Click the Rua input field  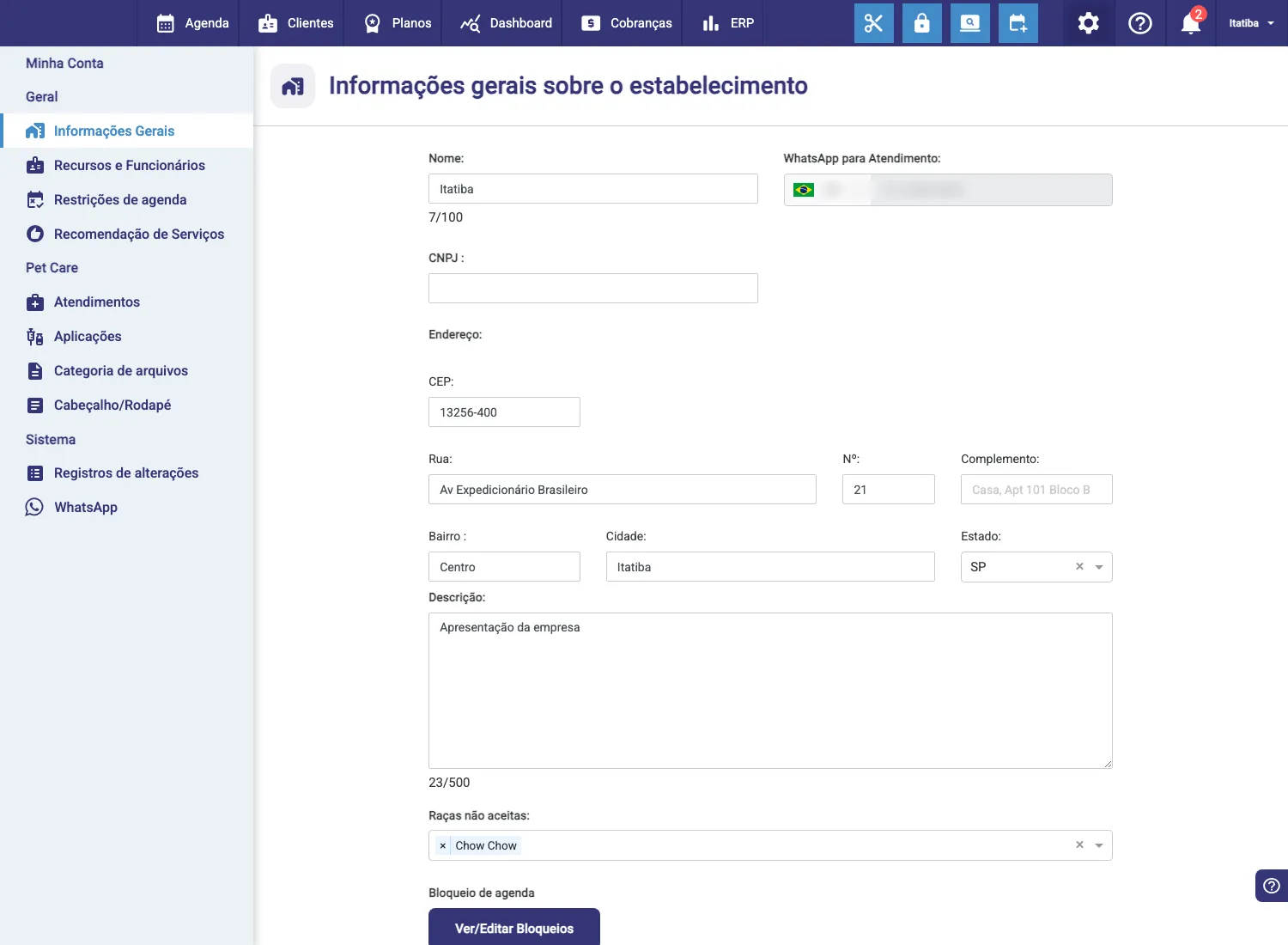(623, 490)
